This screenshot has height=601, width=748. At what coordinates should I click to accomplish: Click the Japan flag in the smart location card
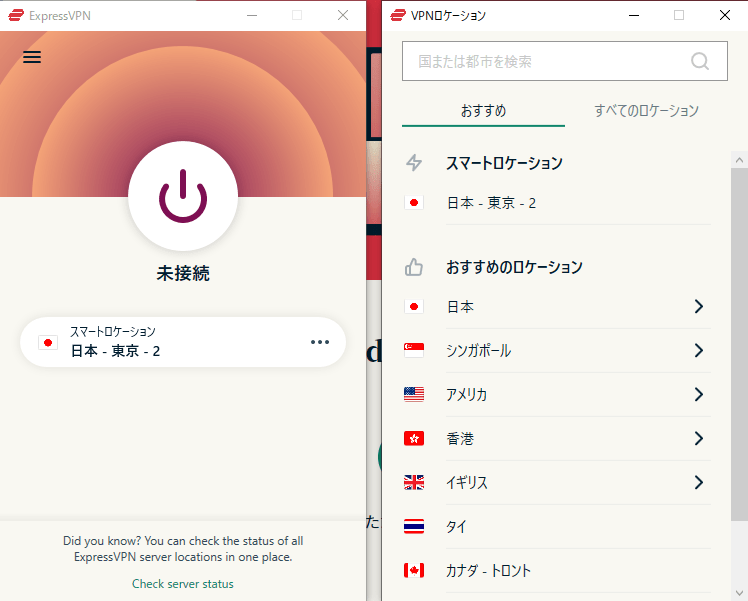[48, 342]
